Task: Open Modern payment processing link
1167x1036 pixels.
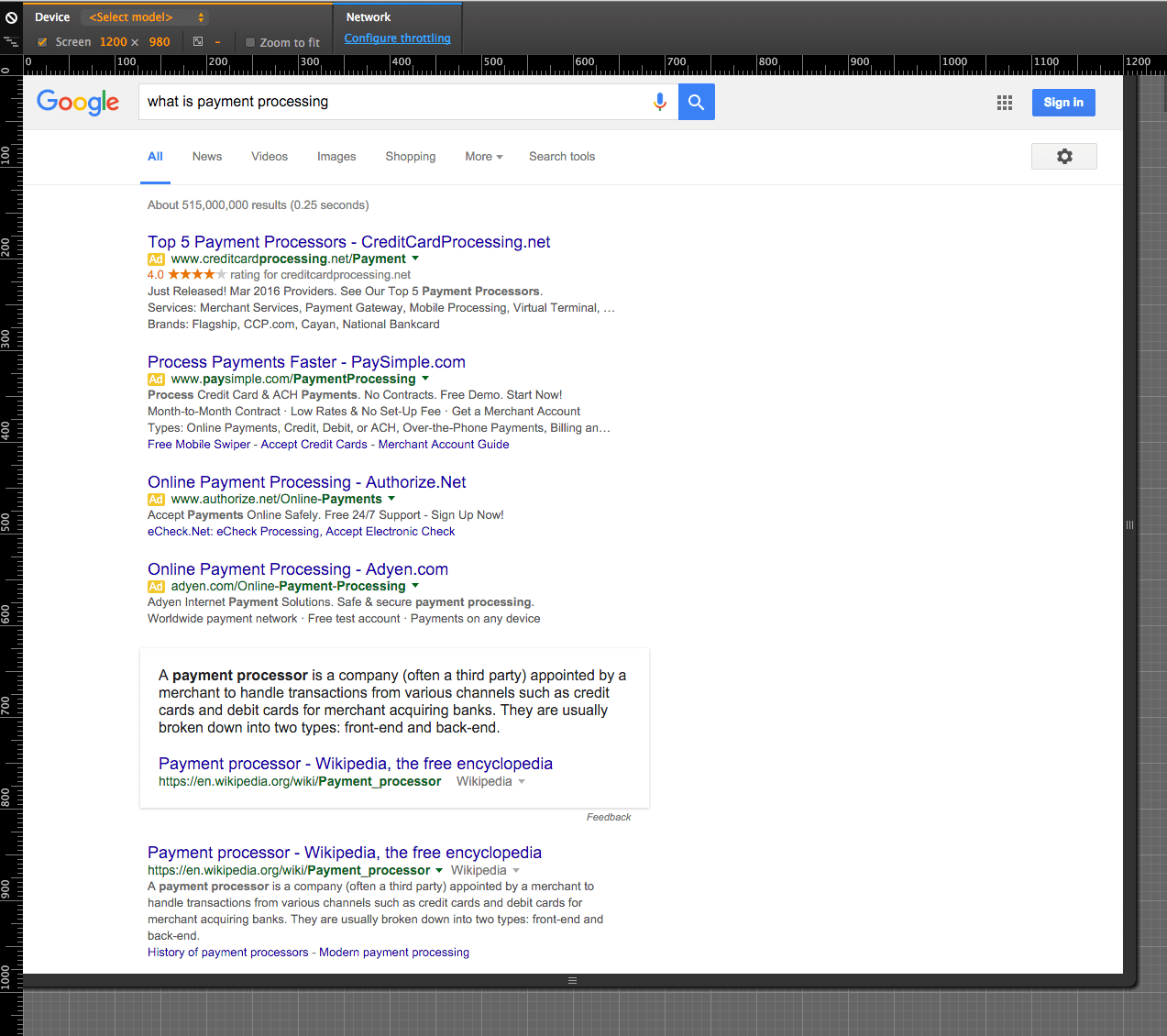Action: coord(394,953)
